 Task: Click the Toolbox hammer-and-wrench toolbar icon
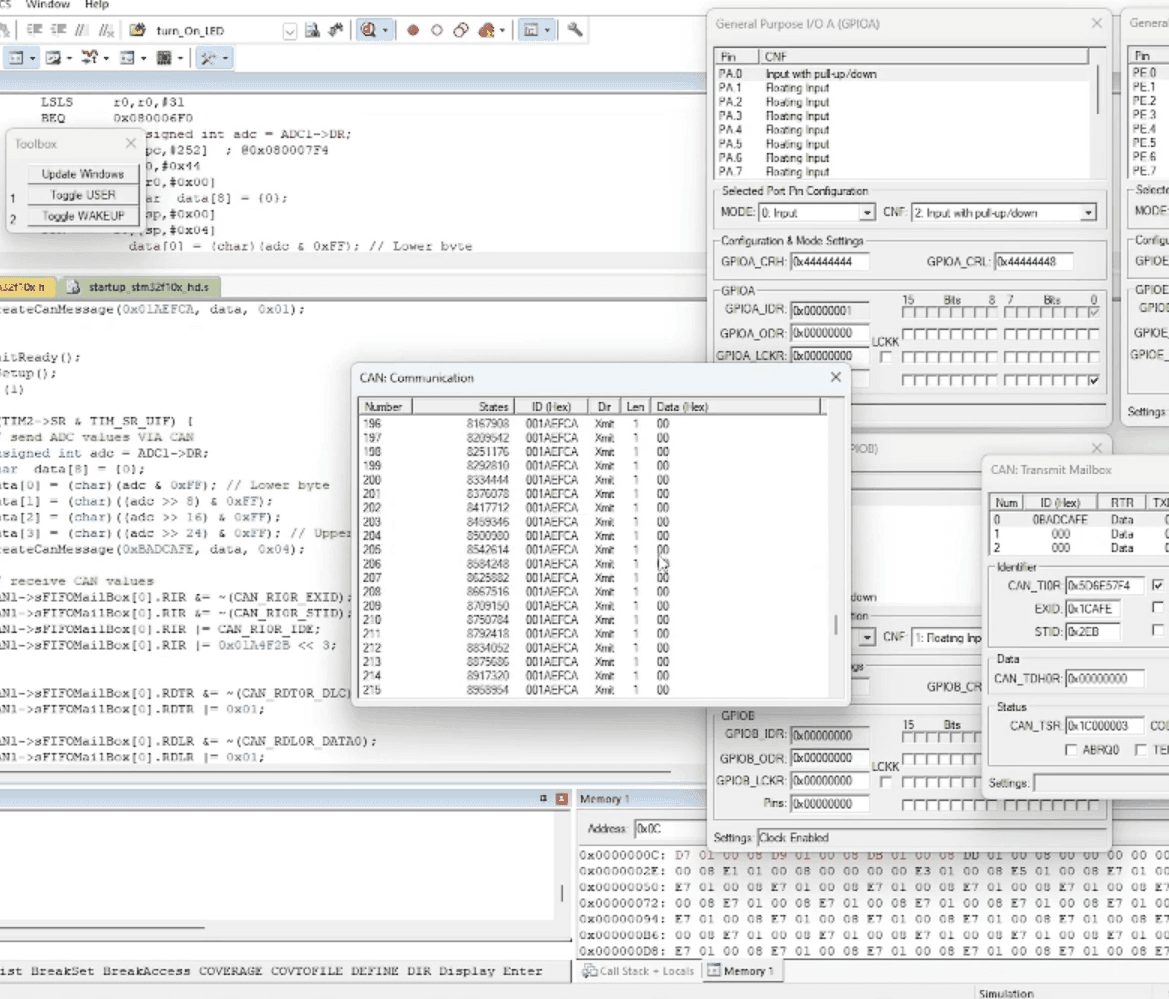coord(208,57)
